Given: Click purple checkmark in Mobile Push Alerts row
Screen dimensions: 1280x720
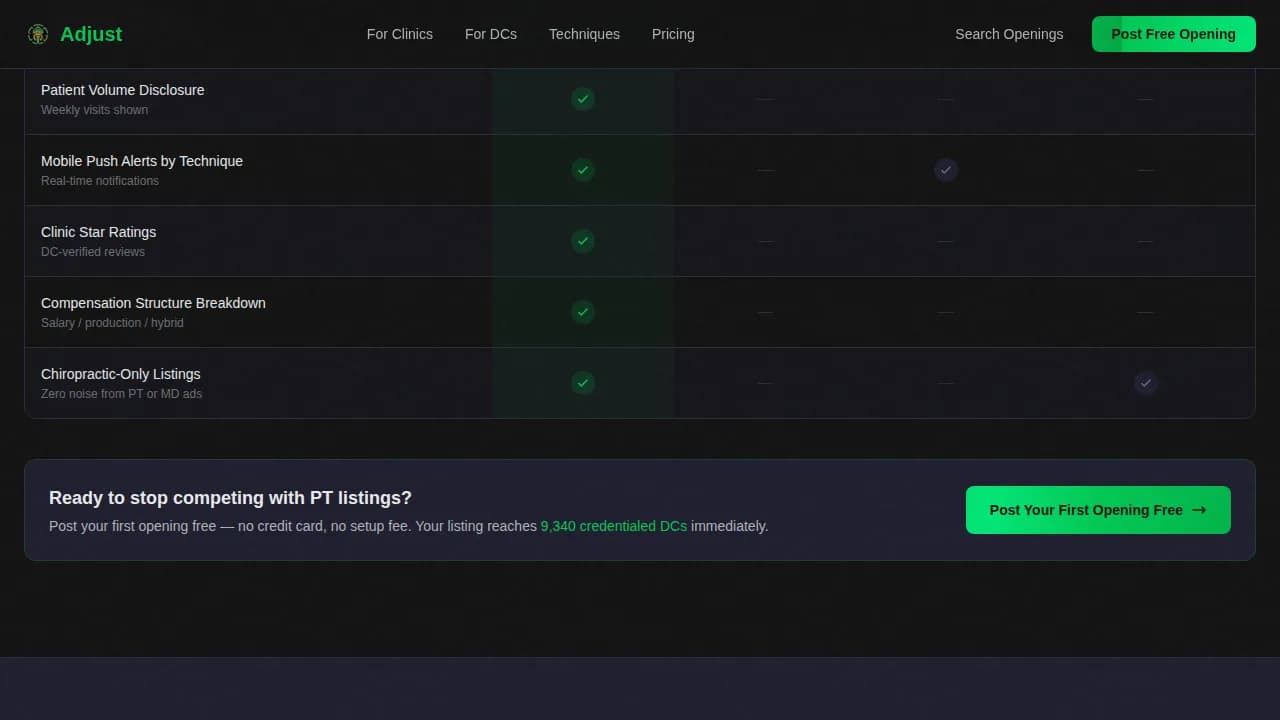Looking at the screenshot, I should (946, 170).
